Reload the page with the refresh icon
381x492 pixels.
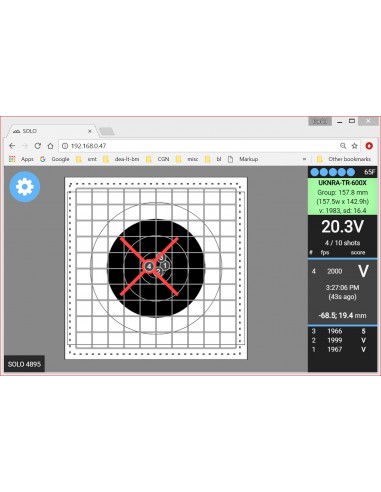(x=38, y=146)
